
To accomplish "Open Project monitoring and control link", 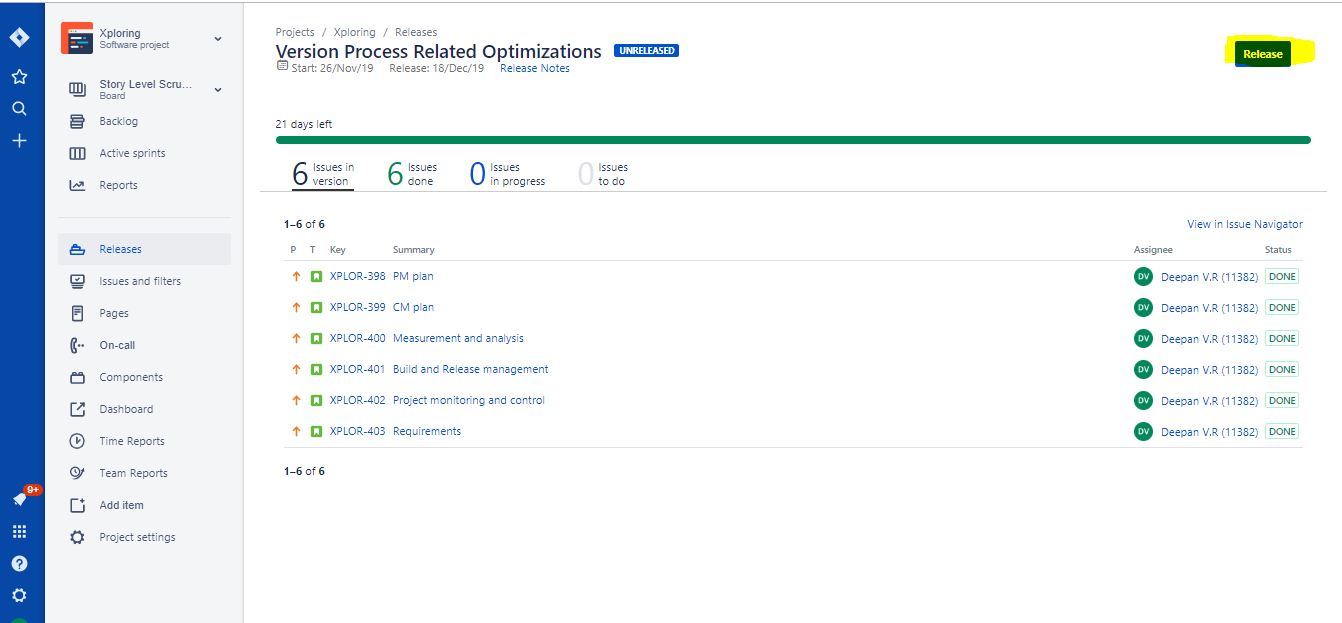I will pos(469,400).
